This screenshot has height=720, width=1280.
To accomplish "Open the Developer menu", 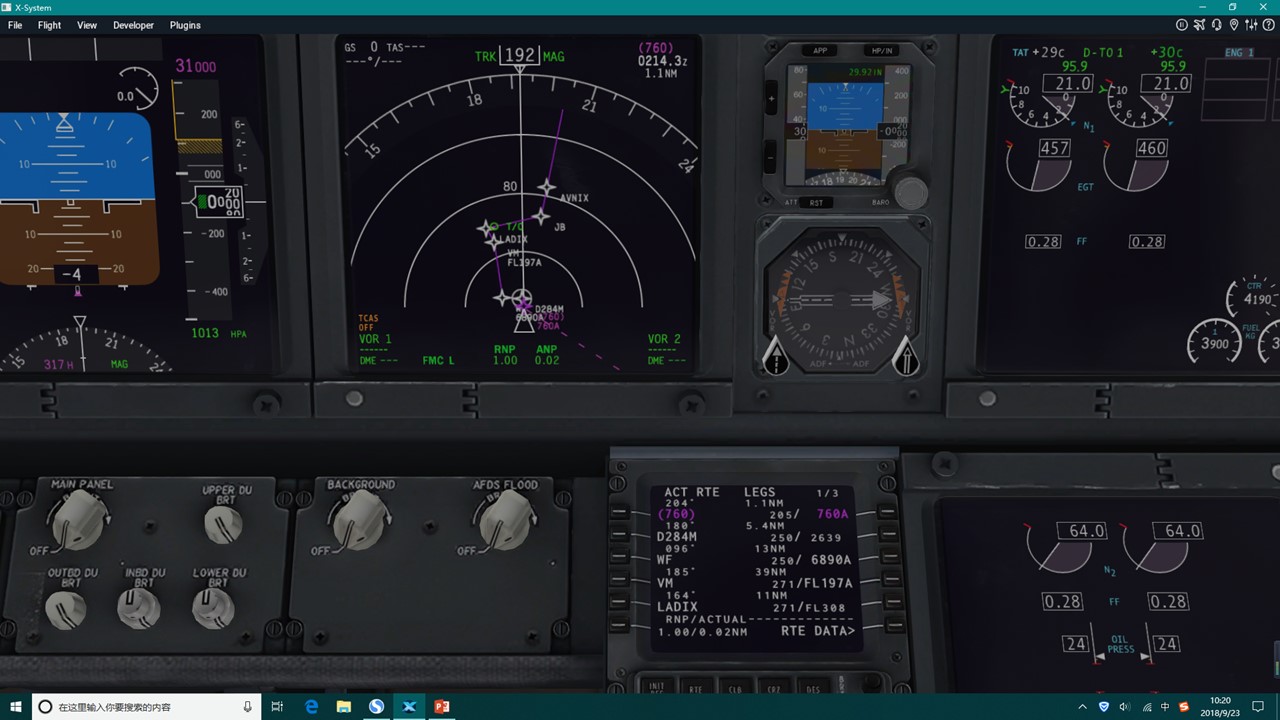I will 133,25.
